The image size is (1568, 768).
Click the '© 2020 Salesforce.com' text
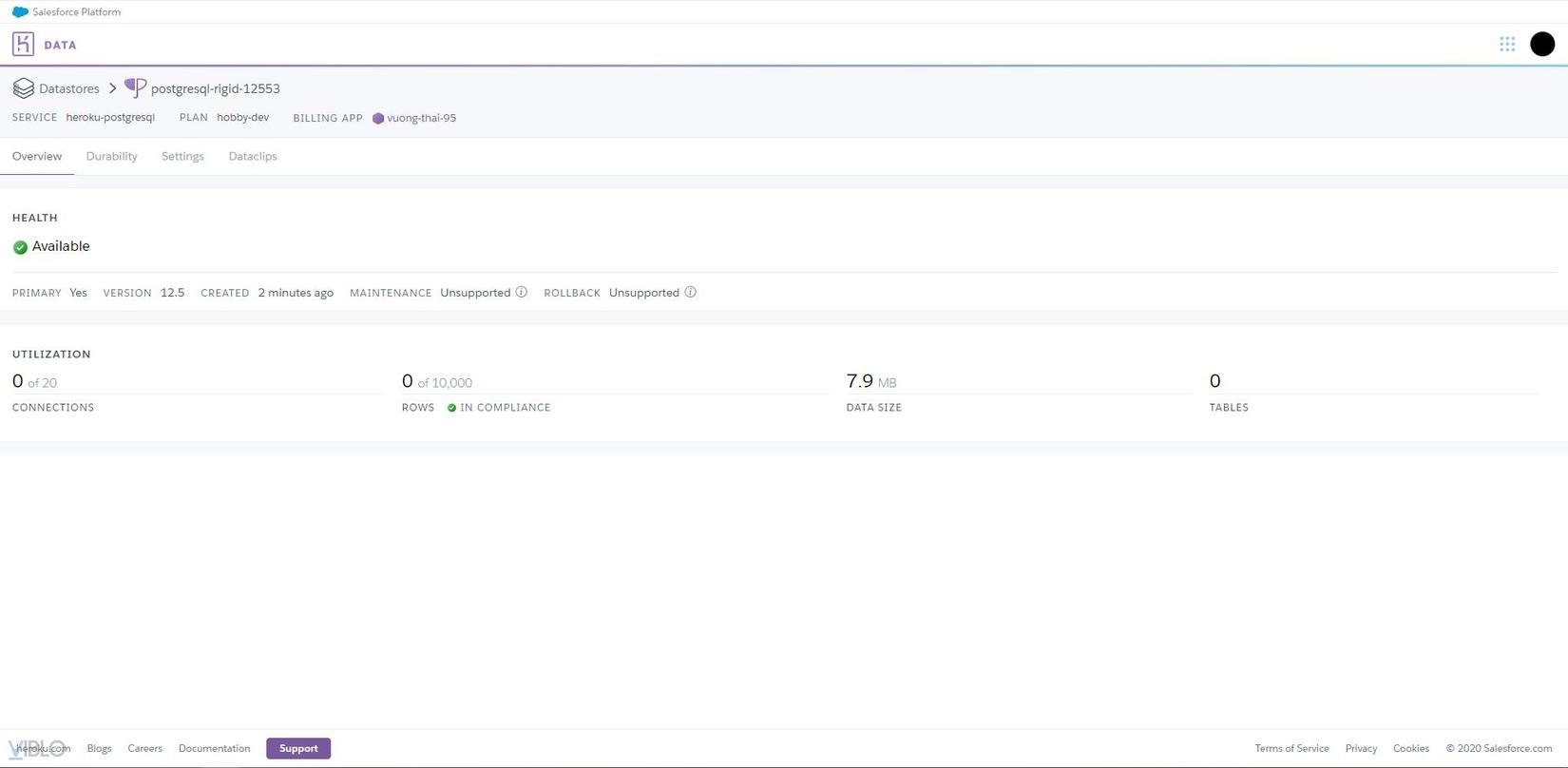[x=1499, y=748]
